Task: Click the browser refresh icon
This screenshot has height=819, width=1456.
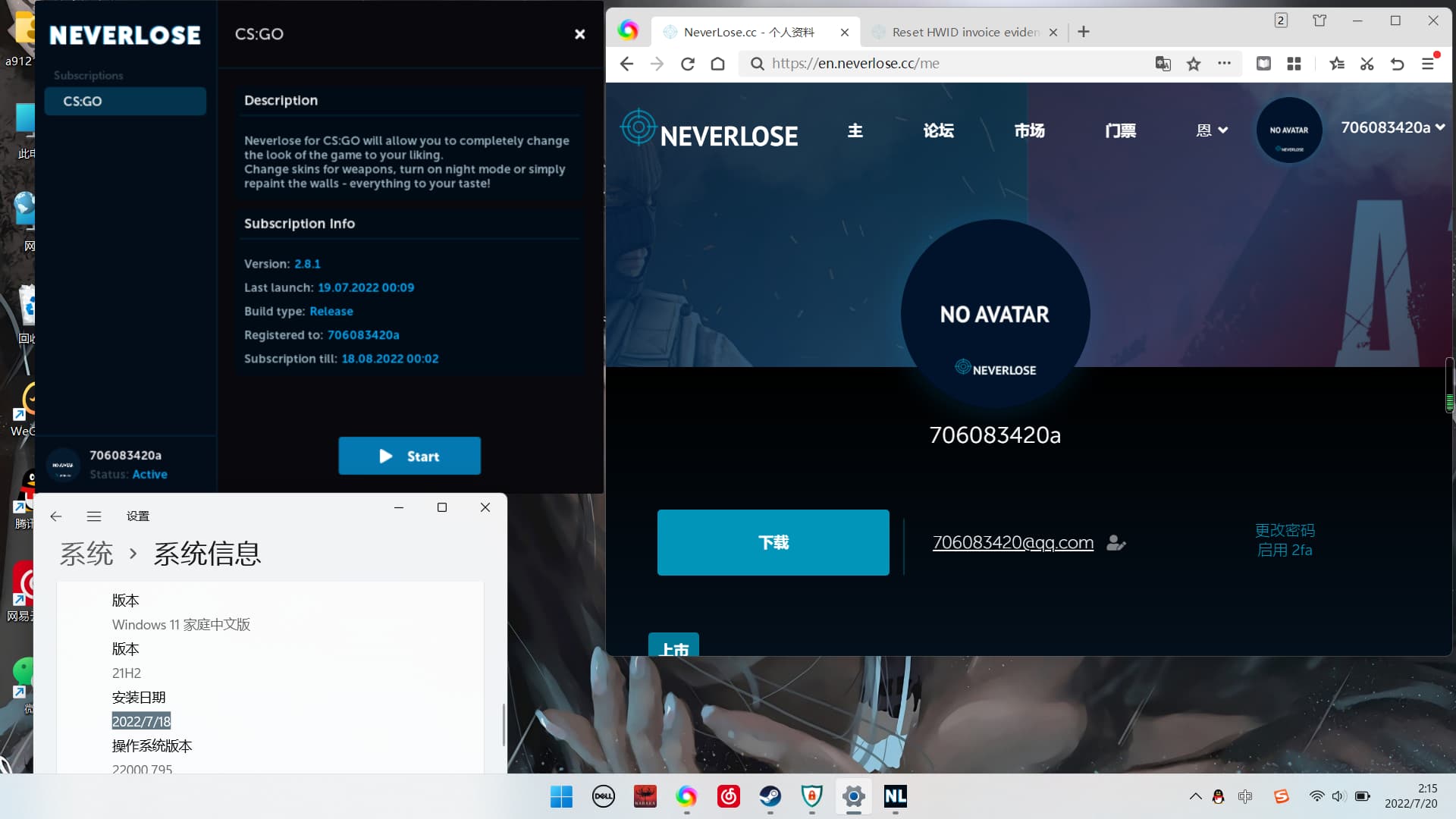Action: 688,64
